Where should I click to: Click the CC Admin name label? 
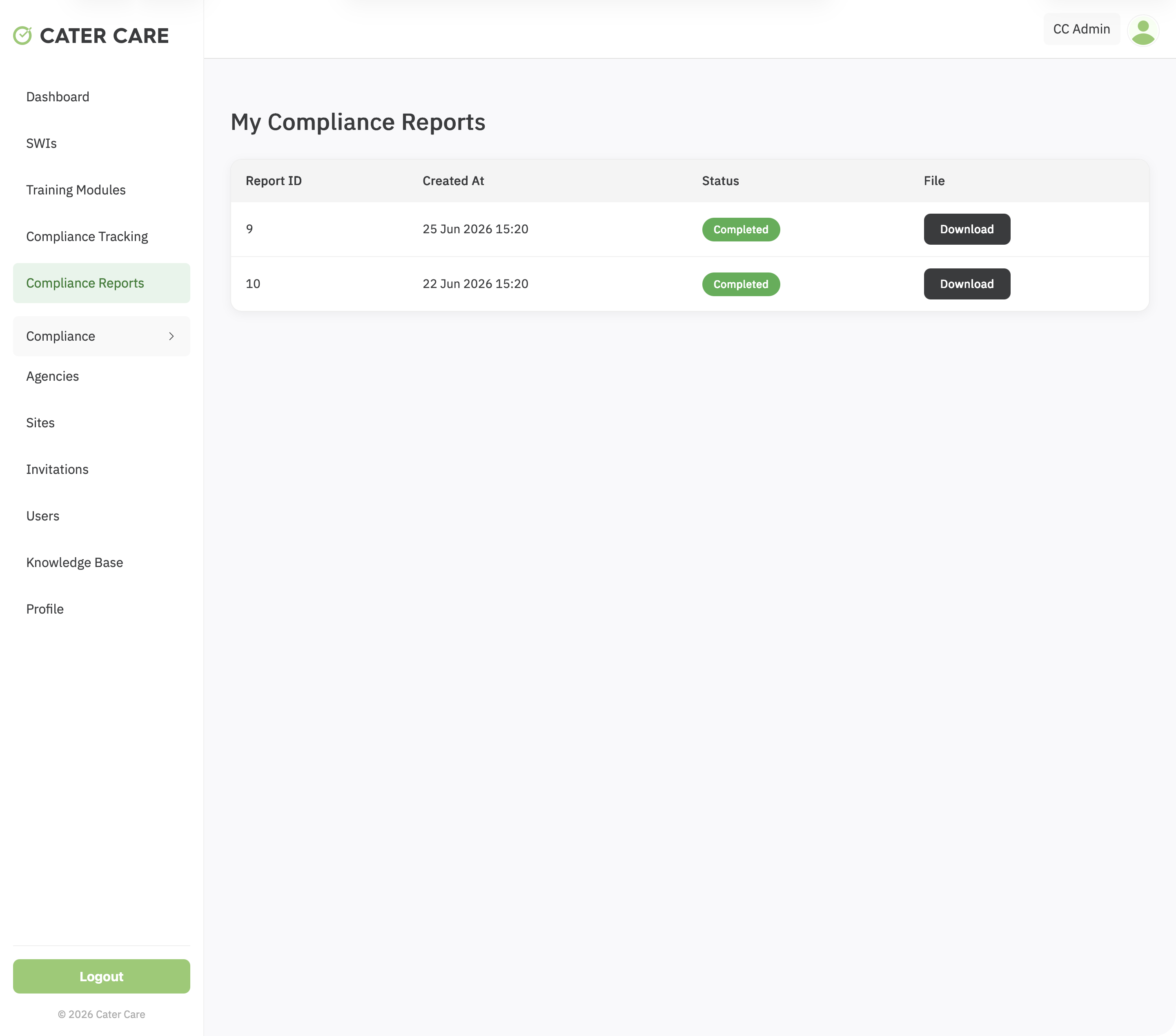click(1081, 29)
